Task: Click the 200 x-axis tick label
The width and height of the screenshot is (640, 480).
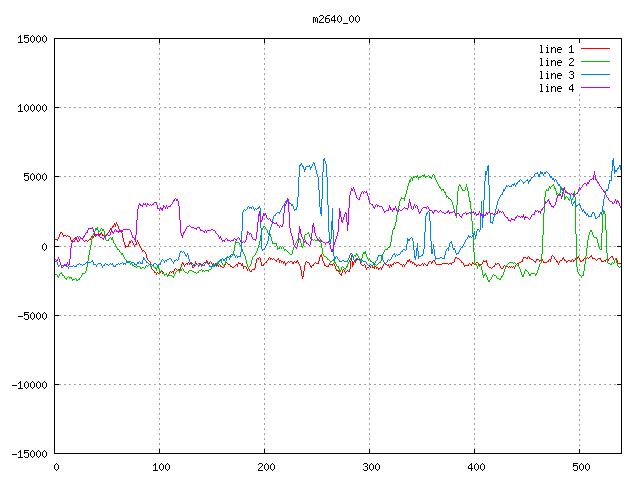Action: 265,467
